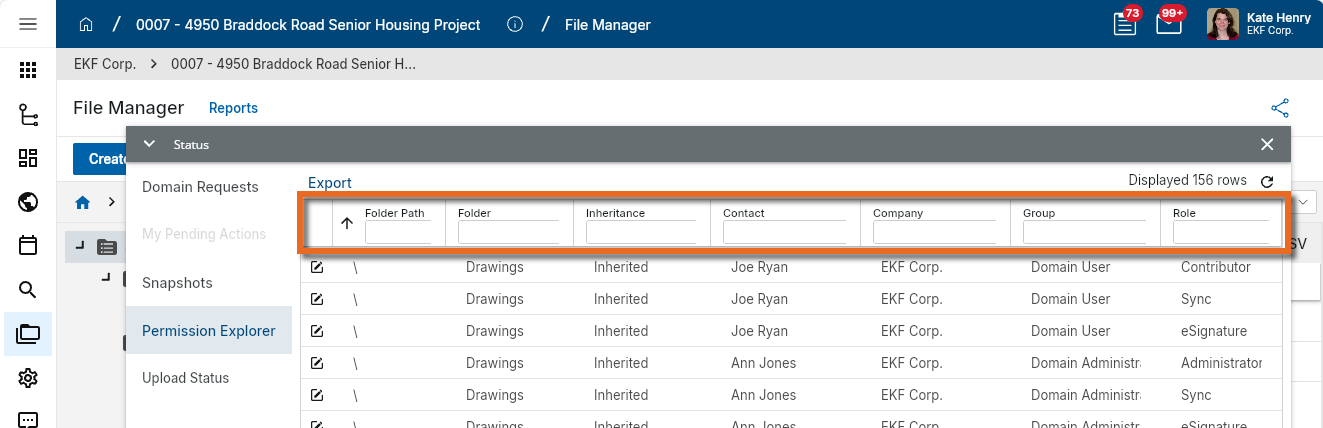This screenshot has width=1323, height=428.
Task: Click the search icon in sidebar
Action: coord(28,290)
